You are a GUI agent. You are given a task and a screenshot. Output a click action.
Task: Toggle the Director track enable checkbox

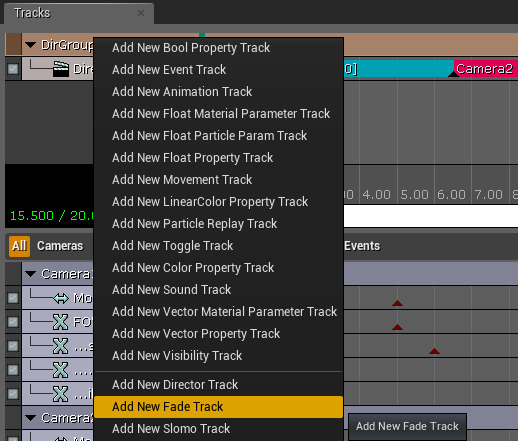coord(13,69)
